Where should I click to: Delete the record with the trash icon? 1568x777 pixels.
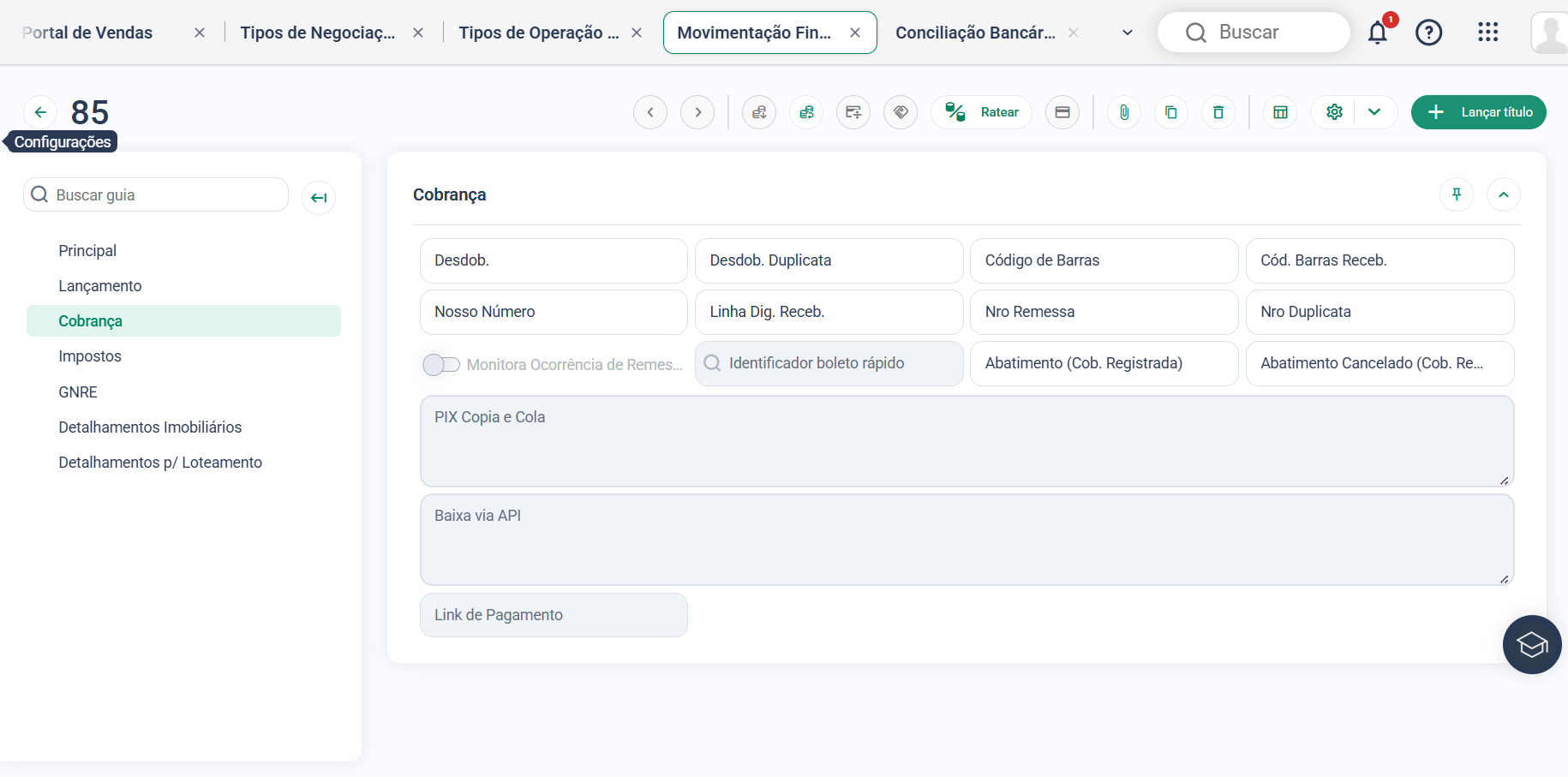pos(1218,112)
